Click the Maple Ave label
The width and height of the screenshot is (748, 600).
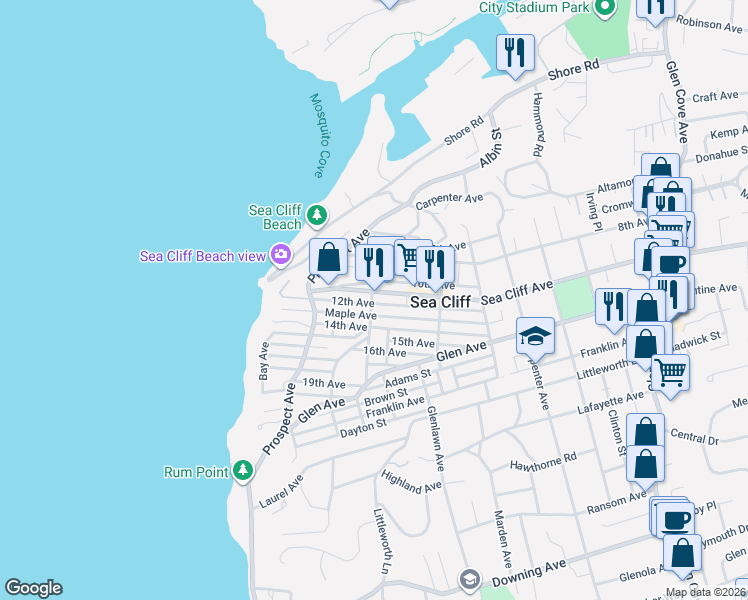coord(351,314)
